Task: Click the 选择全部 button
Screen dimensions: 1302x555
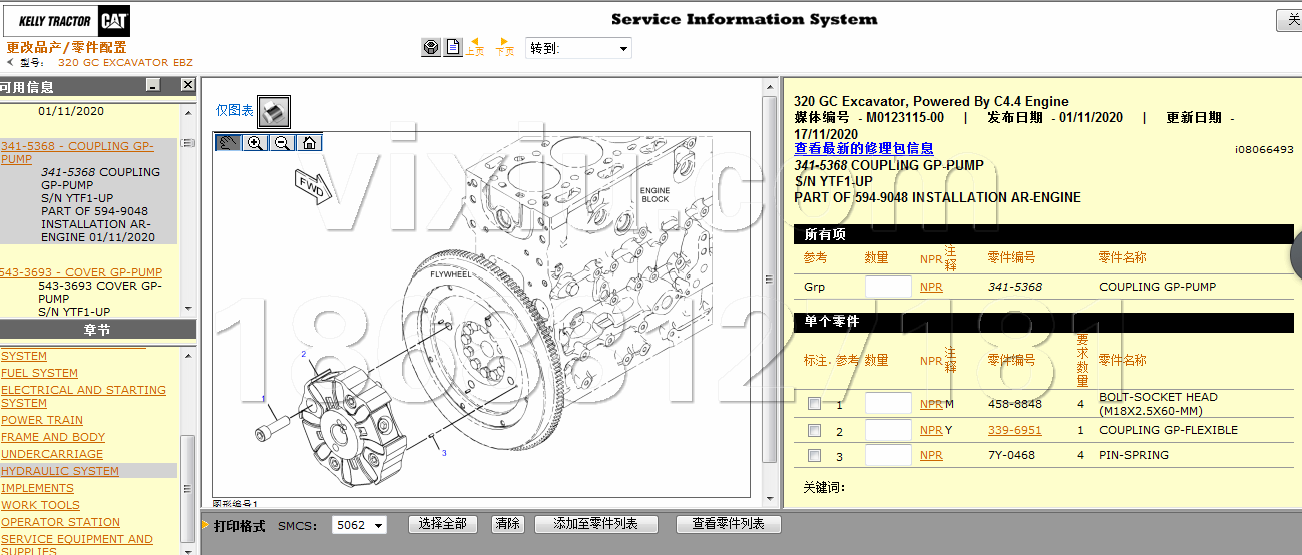Action: 443,524
